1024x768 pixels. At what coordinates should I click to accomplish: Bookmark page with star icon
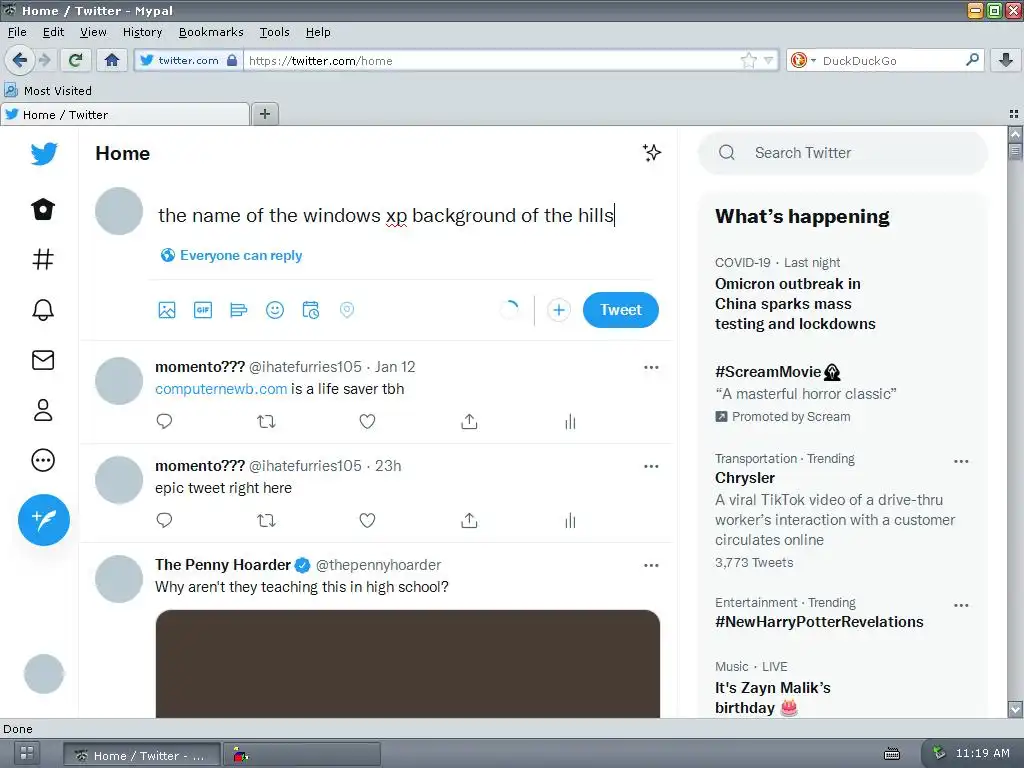(748, 61)
